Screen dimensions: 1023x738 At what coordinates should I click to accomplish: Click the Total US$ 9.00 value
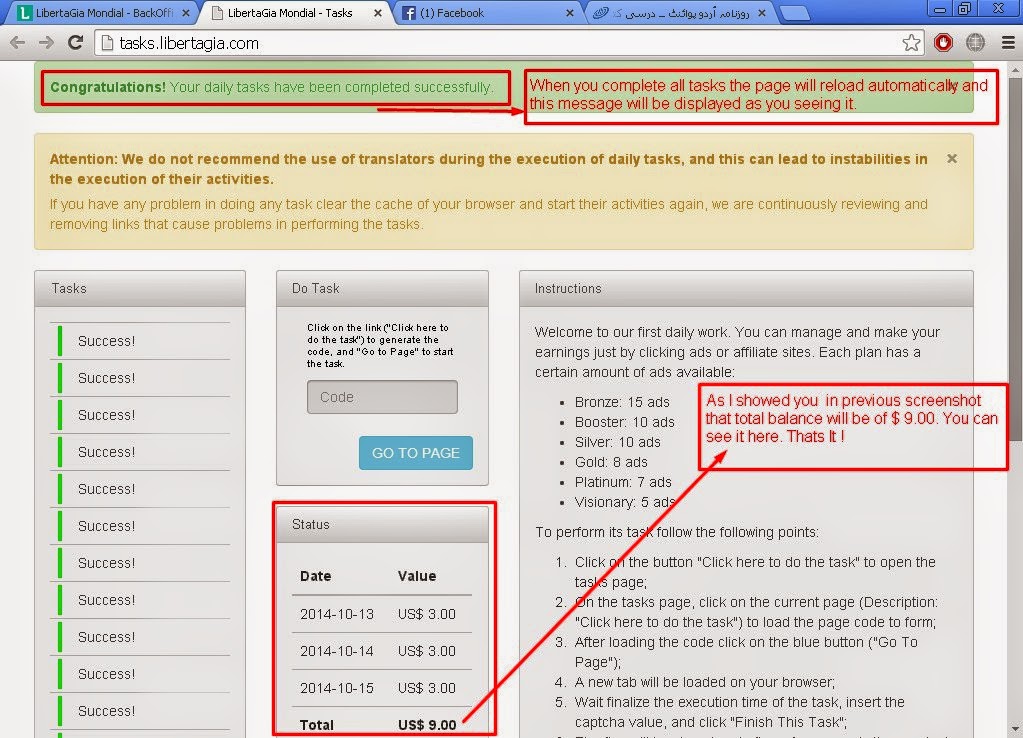coord(427,725)
